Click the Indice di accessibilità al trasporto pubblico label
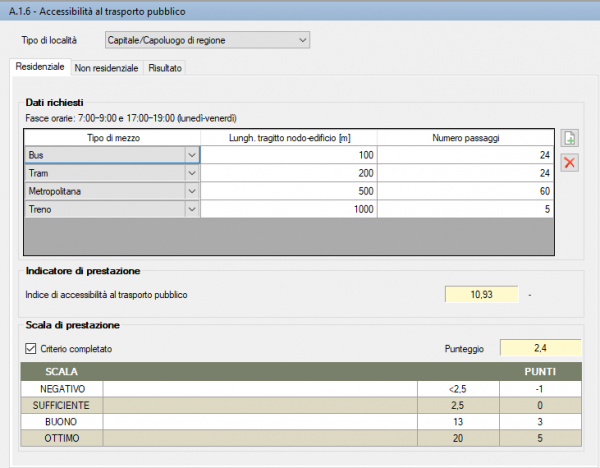 [x=106, y=295]
